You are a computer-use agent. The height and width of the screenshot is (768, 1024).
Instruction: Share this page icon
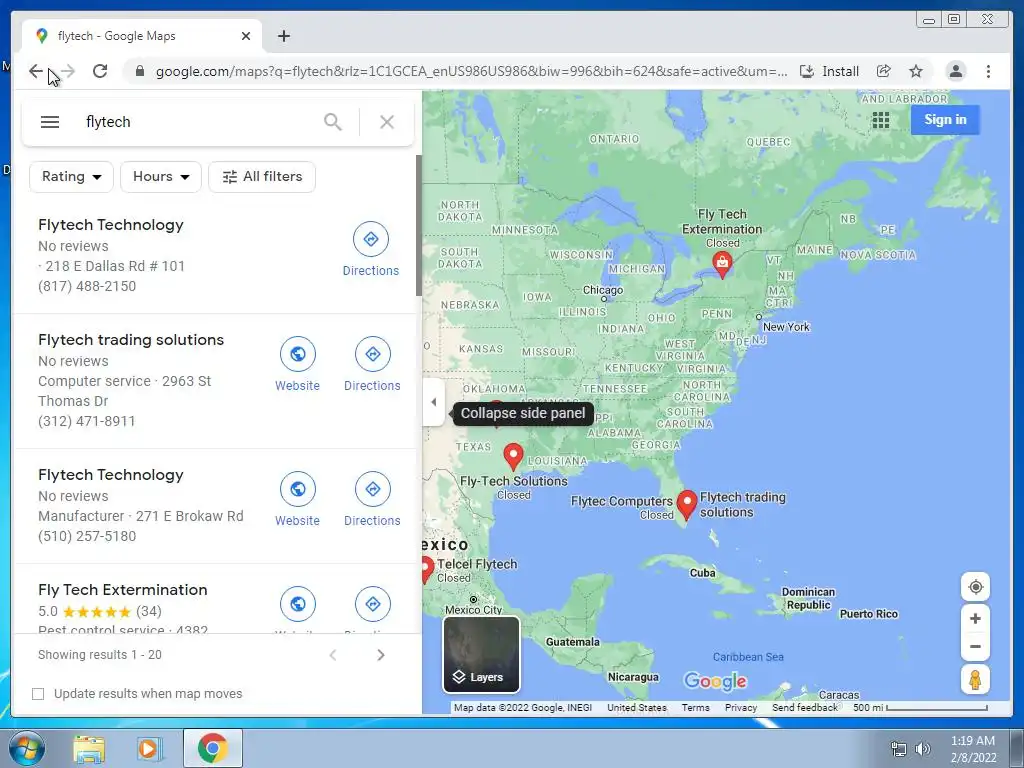point(883,71)
